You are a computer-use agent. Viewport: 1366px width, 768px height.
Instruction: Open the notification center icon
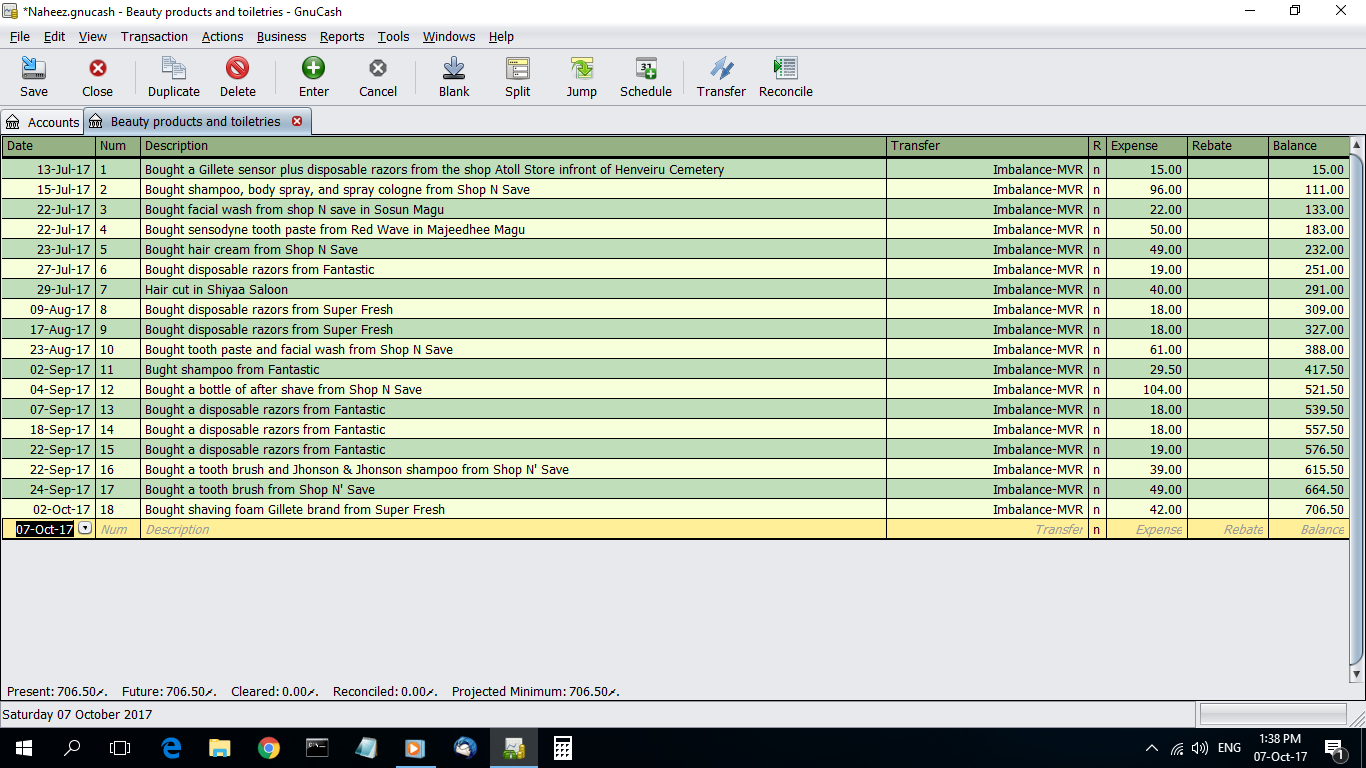tap(1335, 748)
